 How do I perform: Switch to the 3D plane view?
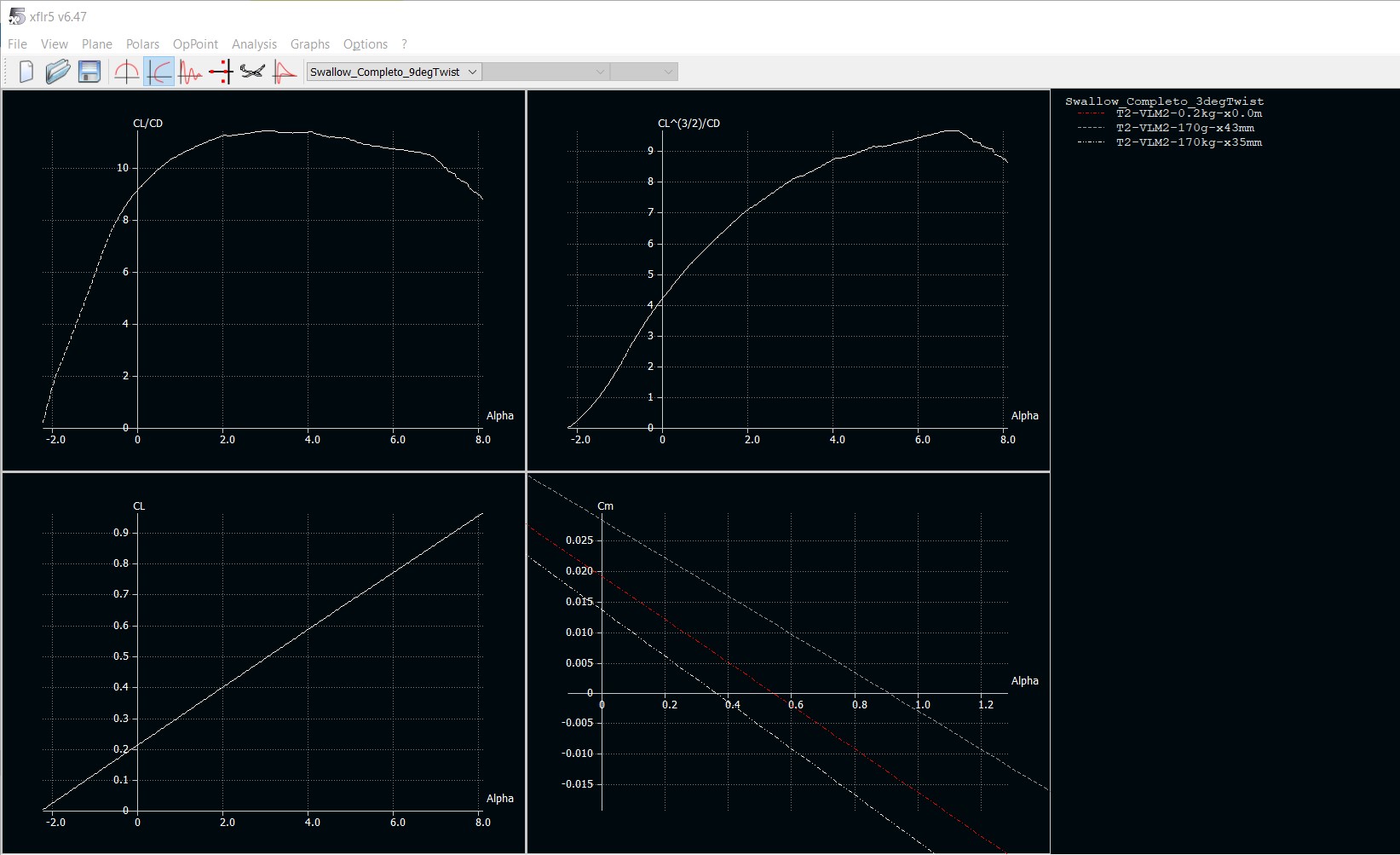coord(252,72)
